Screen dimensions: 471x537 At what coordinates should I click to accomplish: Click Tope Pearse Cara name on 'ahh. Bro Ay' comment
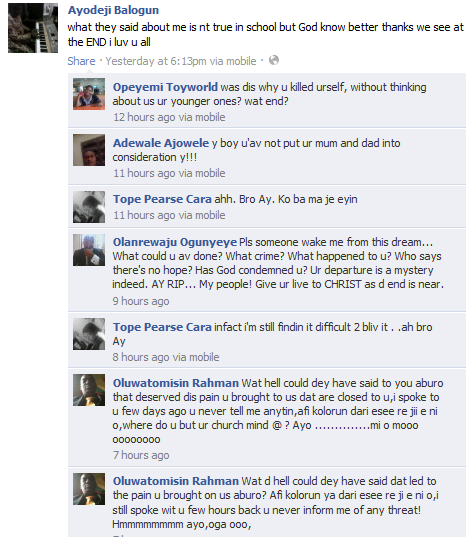point(162,199)
